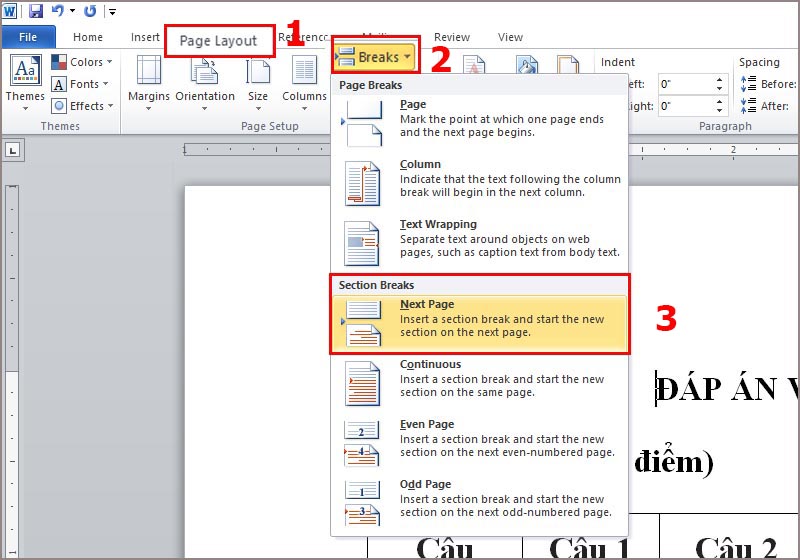The image size is (800, 560).
Task: Switch to the Insert tab
Action: pyautogui.click(x=145, y=37)
